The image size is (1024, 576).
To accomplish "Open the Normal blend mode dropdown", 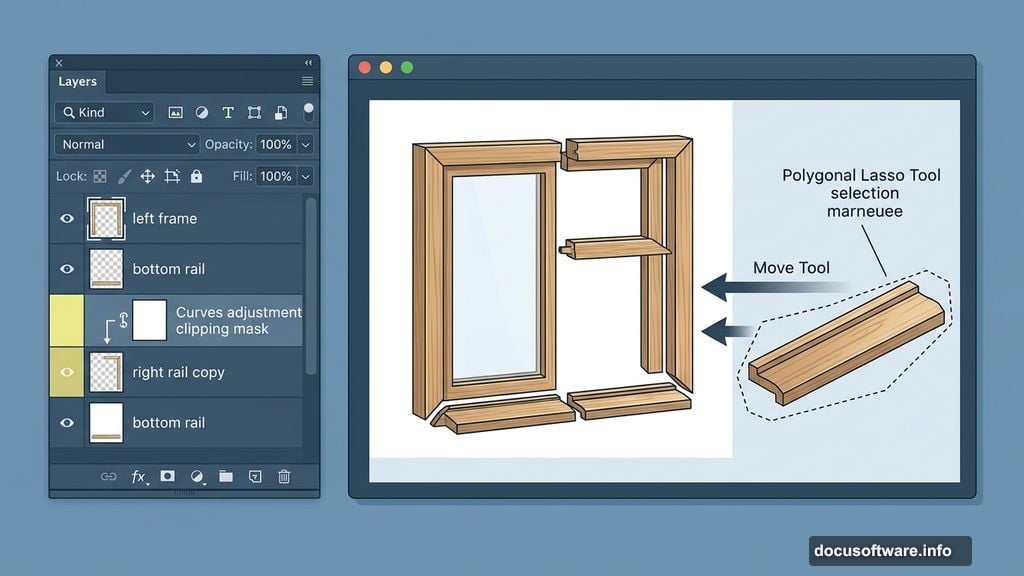I will pyautogui.click(x=126, y=144).
